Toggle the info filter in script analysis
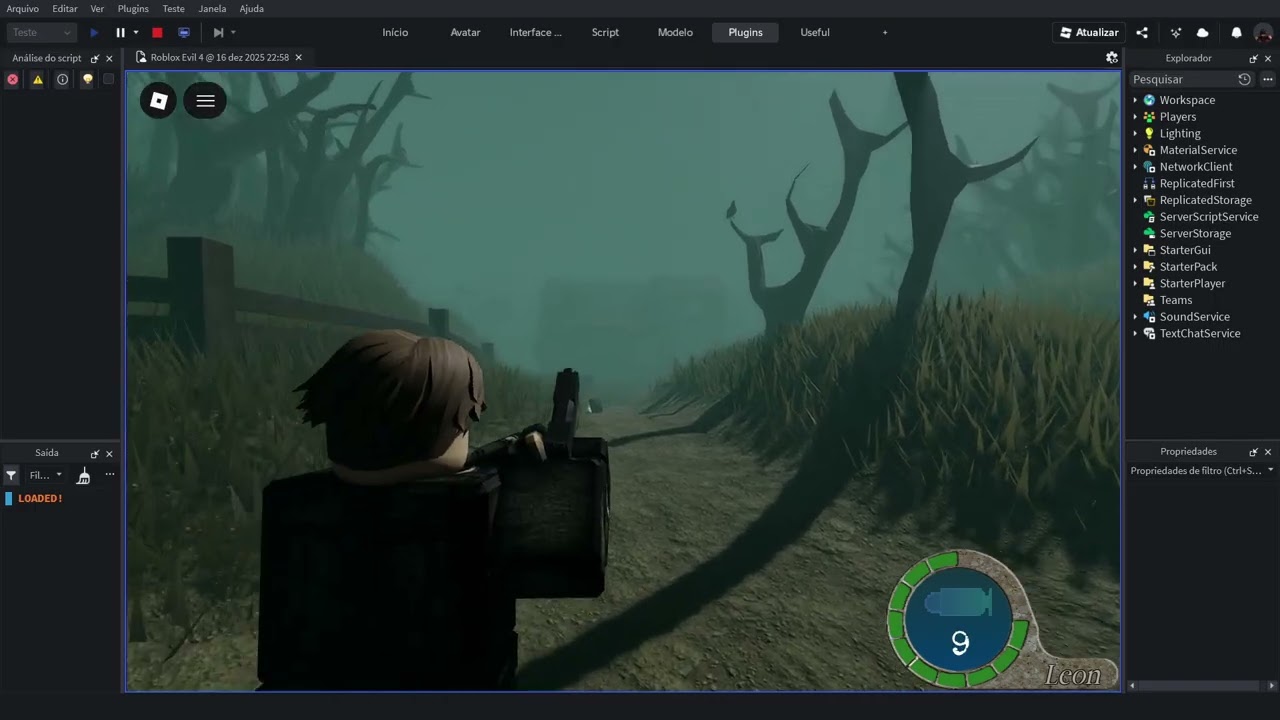The height and width of the screenshot is (720, 1280). coord(62,79)
